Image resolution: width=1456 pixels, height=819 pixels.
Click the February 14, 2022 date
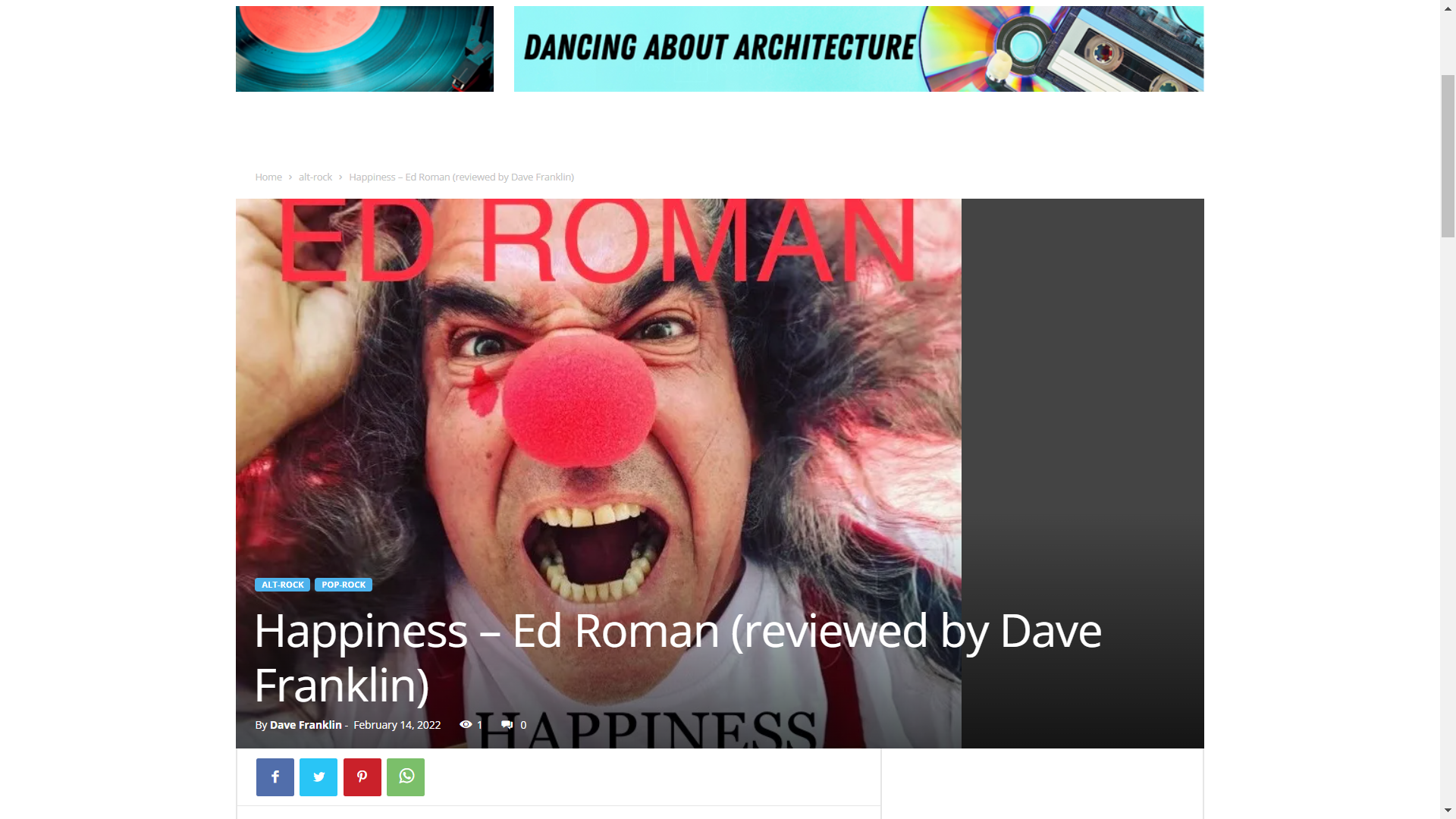tap(397, 725)
